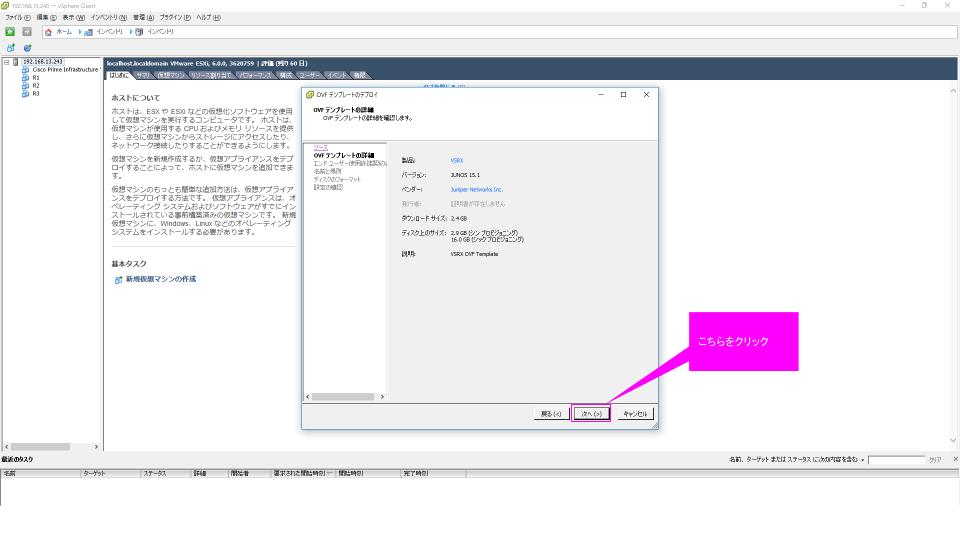Click second インベントリ breadcrumb icon
Screen dimensions: 960x540
tap(139, 32)
